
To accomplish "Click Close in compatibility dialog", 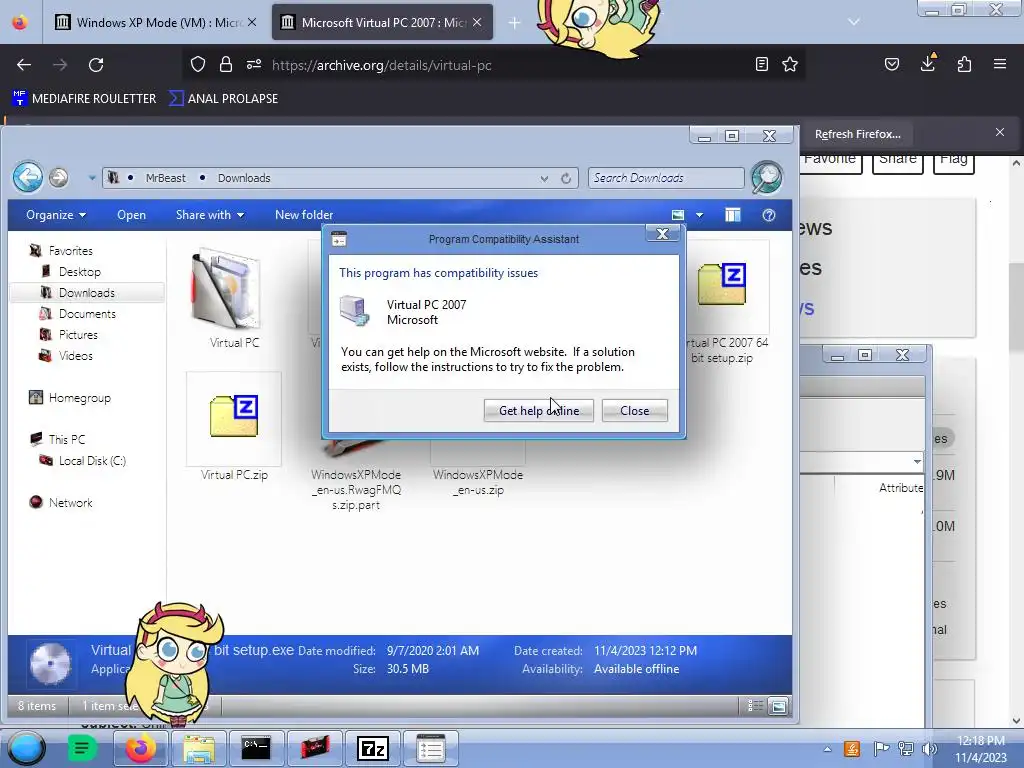I will tap(634, 410).
